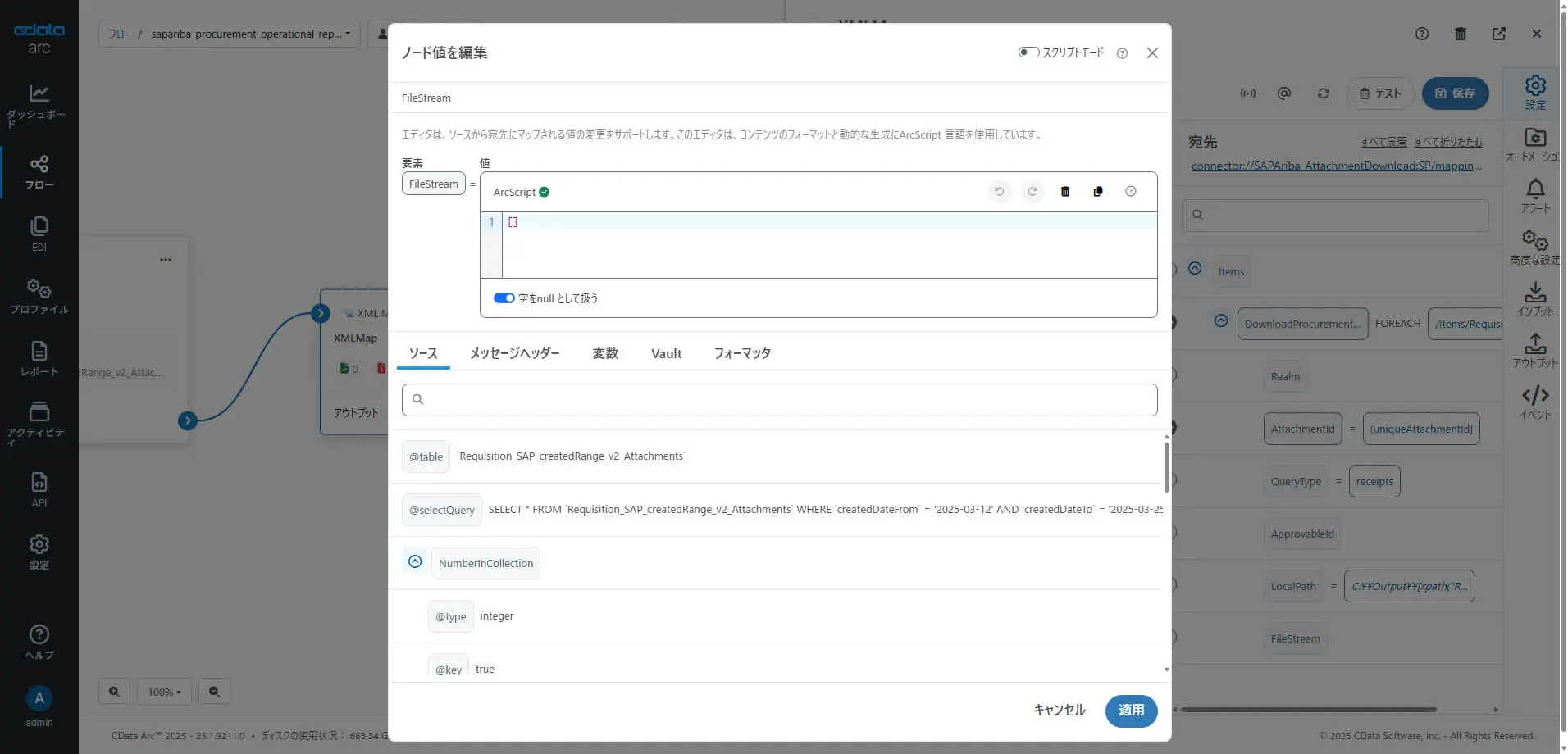This screenshot has height=754, width=1568.
Task: Close the ノード値を編集 dialog
Action: [x=1152, y=53]
